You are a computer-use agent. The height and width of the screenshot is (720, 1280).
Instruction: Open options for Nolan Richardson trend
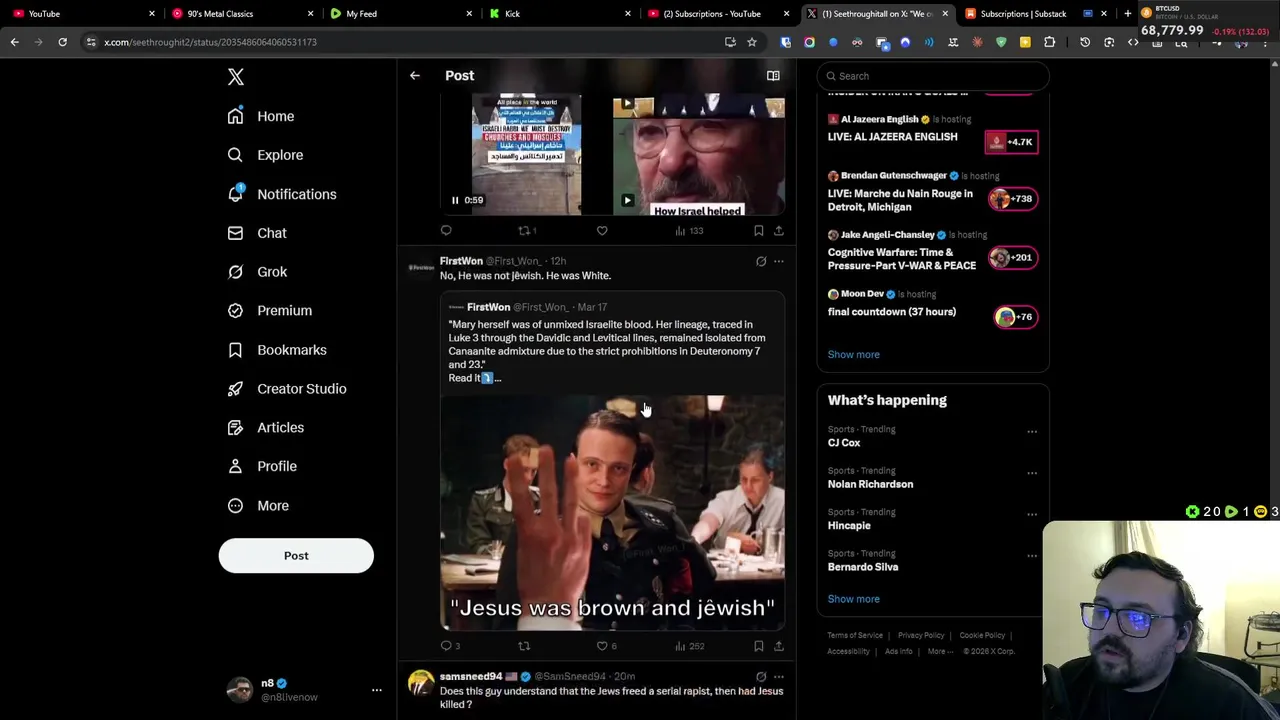1032,474
